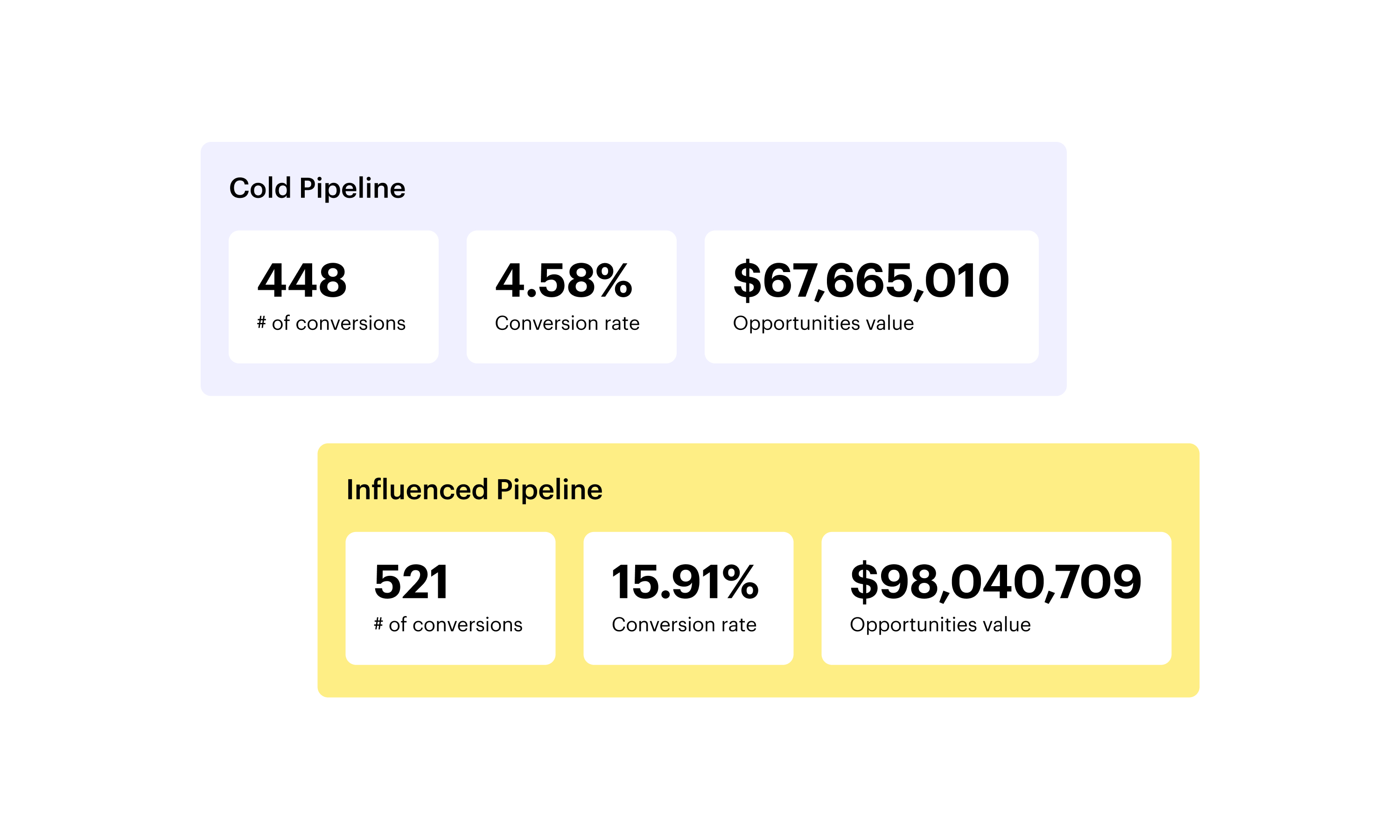Click the hash symbol below 448
Viewport: 1400px width, 840px height.
coord(261,322)
